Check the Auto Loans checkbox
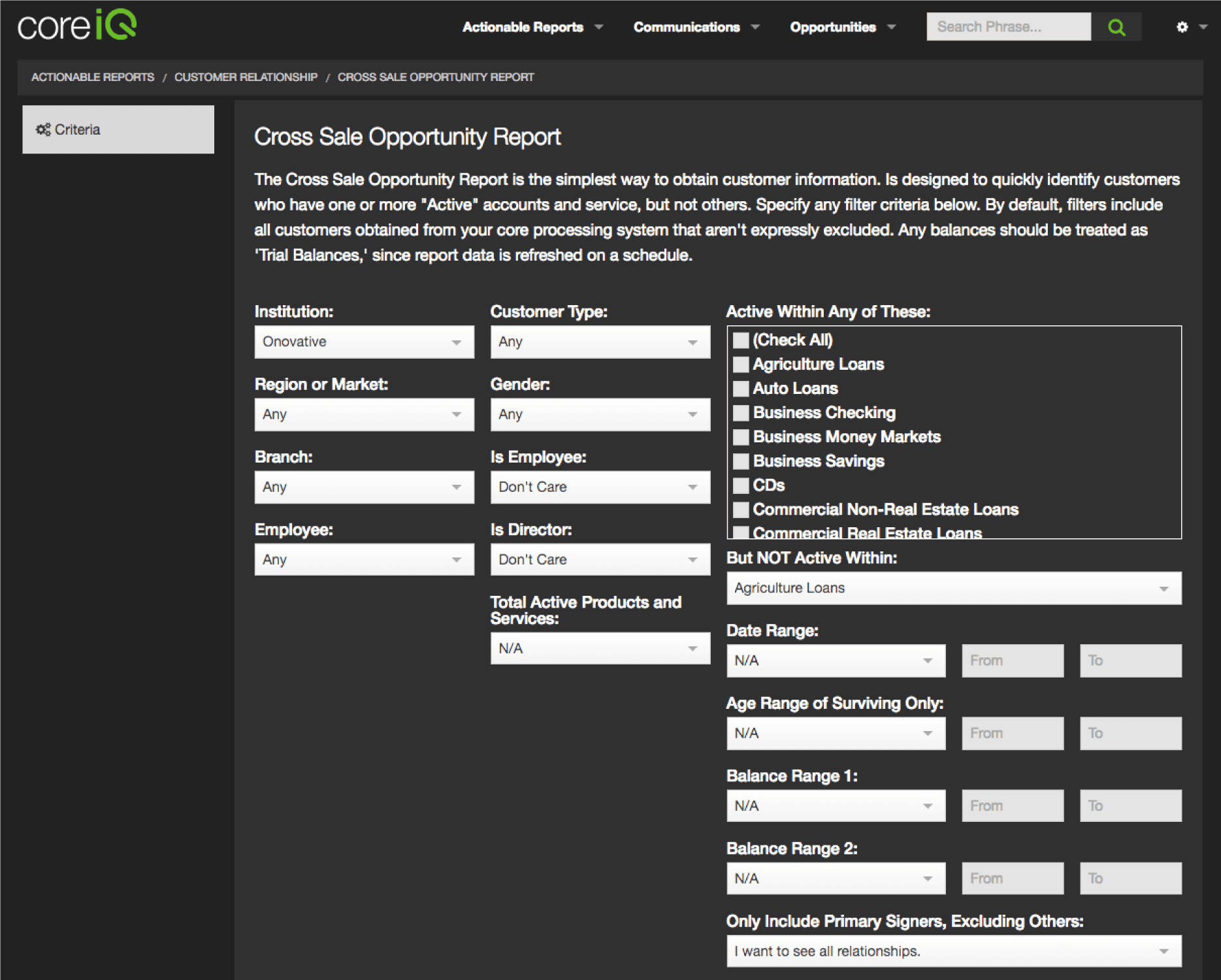Screen dimensions: 1221x980 (x=740, y=389)
